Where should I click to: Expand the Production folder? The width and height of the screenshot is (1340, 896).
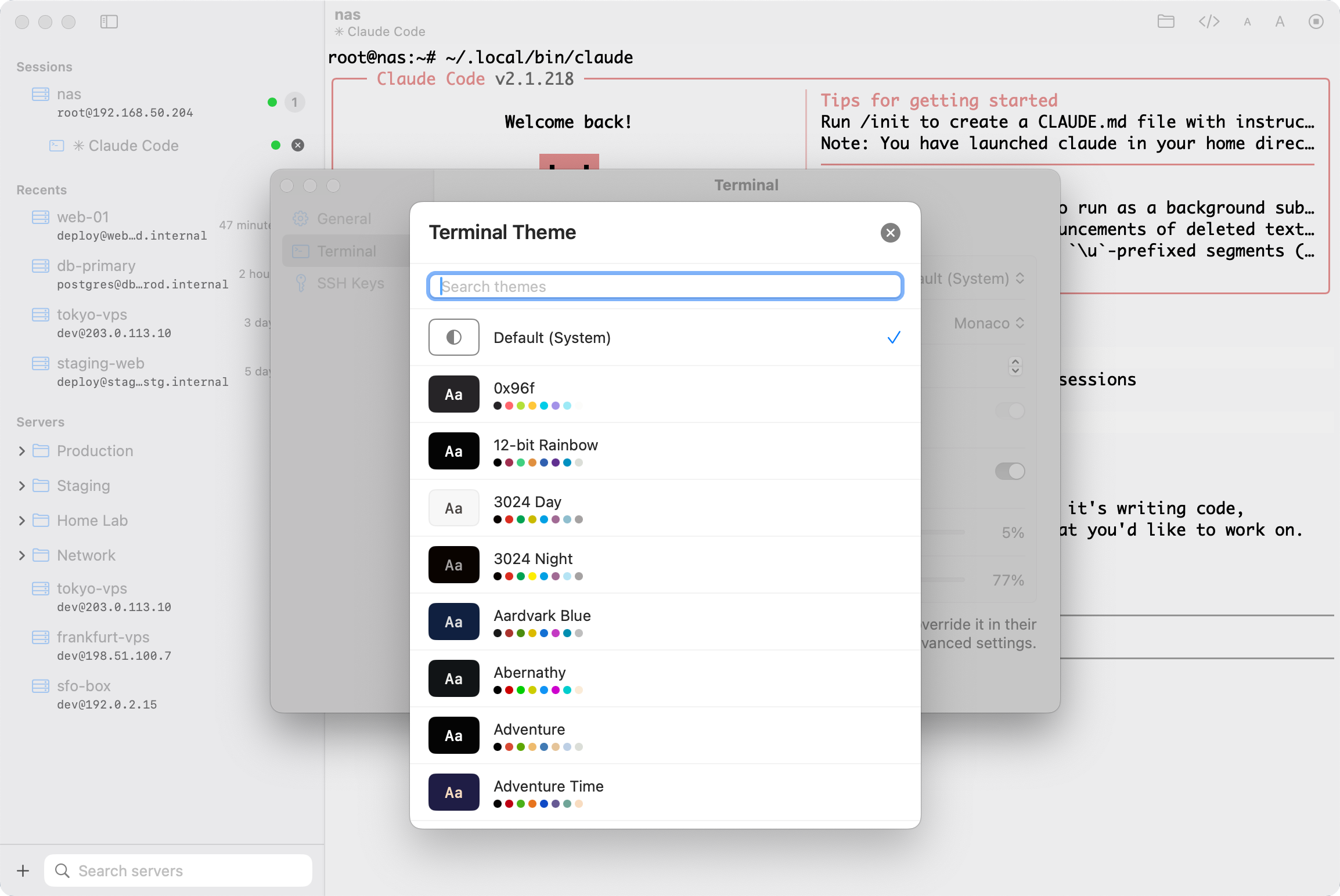[x=21, y=451]
